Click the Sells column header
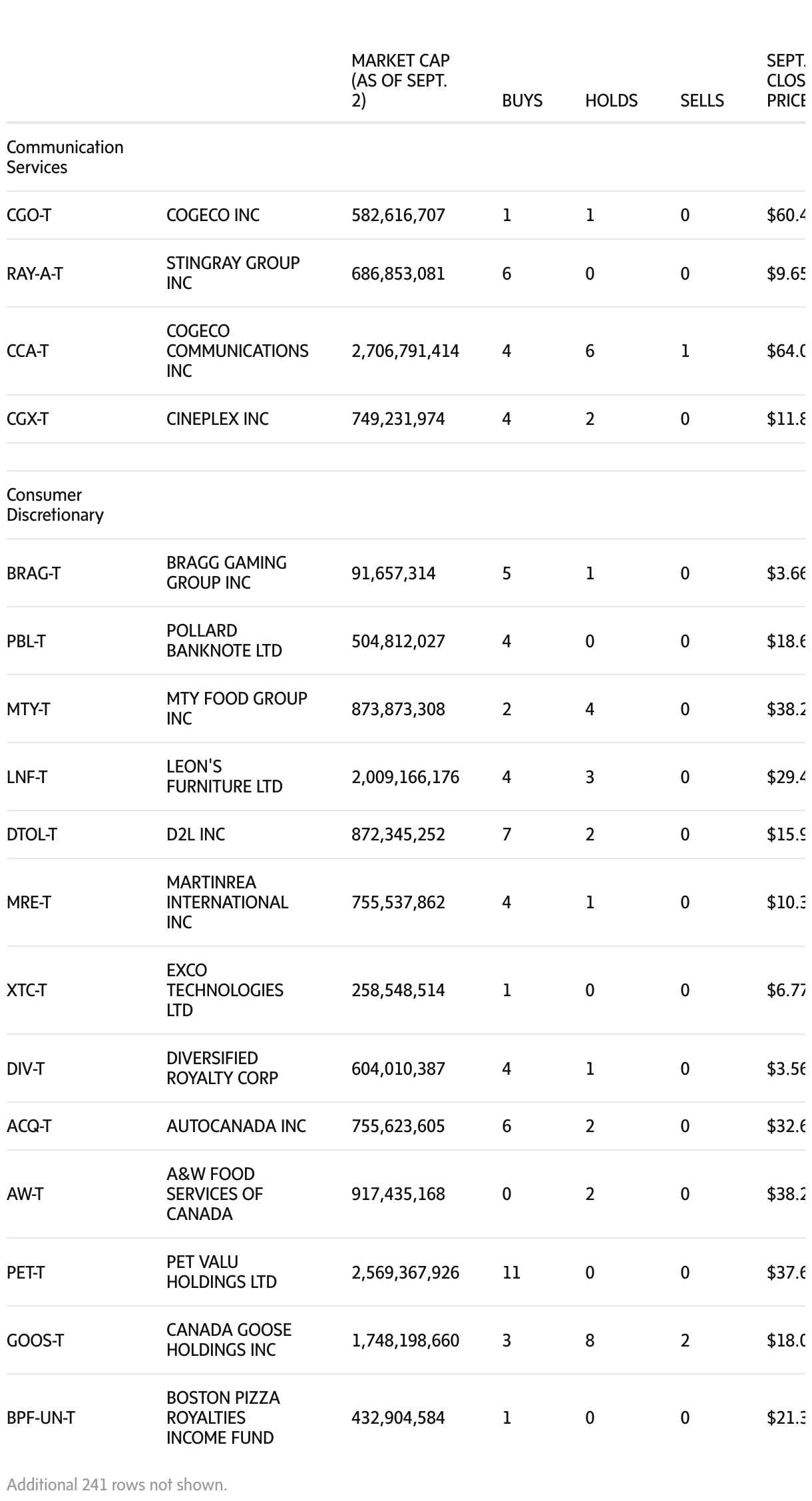This screenshot has height=1501, width=812. 702,101
